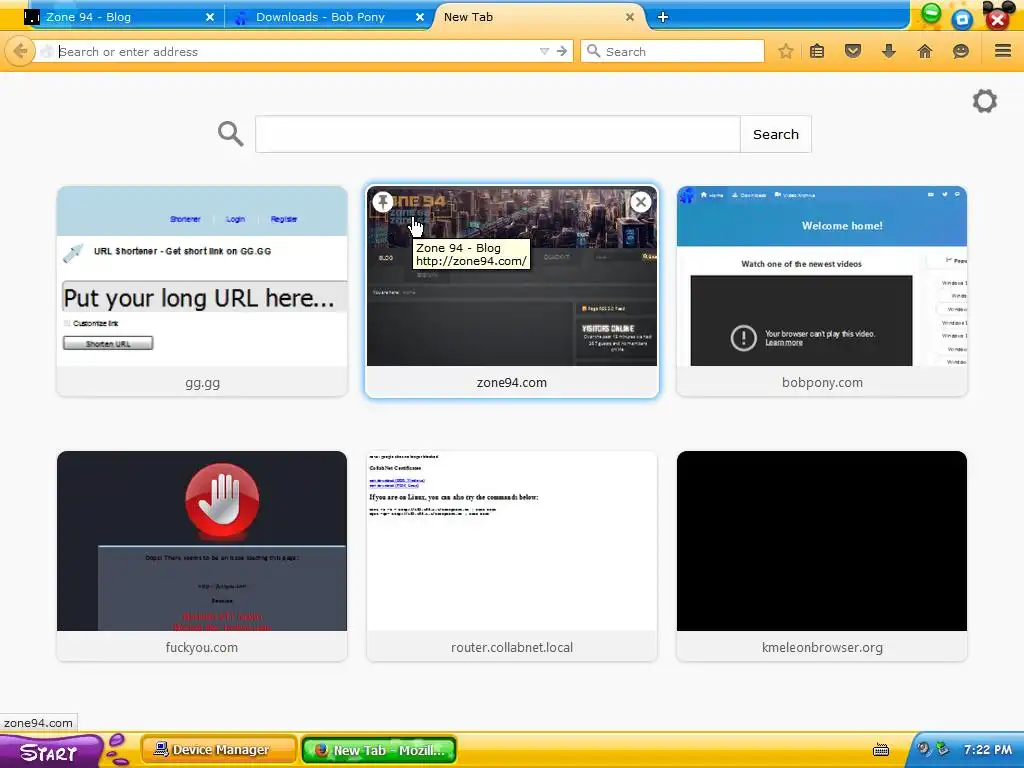Bookmark this page with the star icon
The image size is (1024, 768).
(786, 51)
